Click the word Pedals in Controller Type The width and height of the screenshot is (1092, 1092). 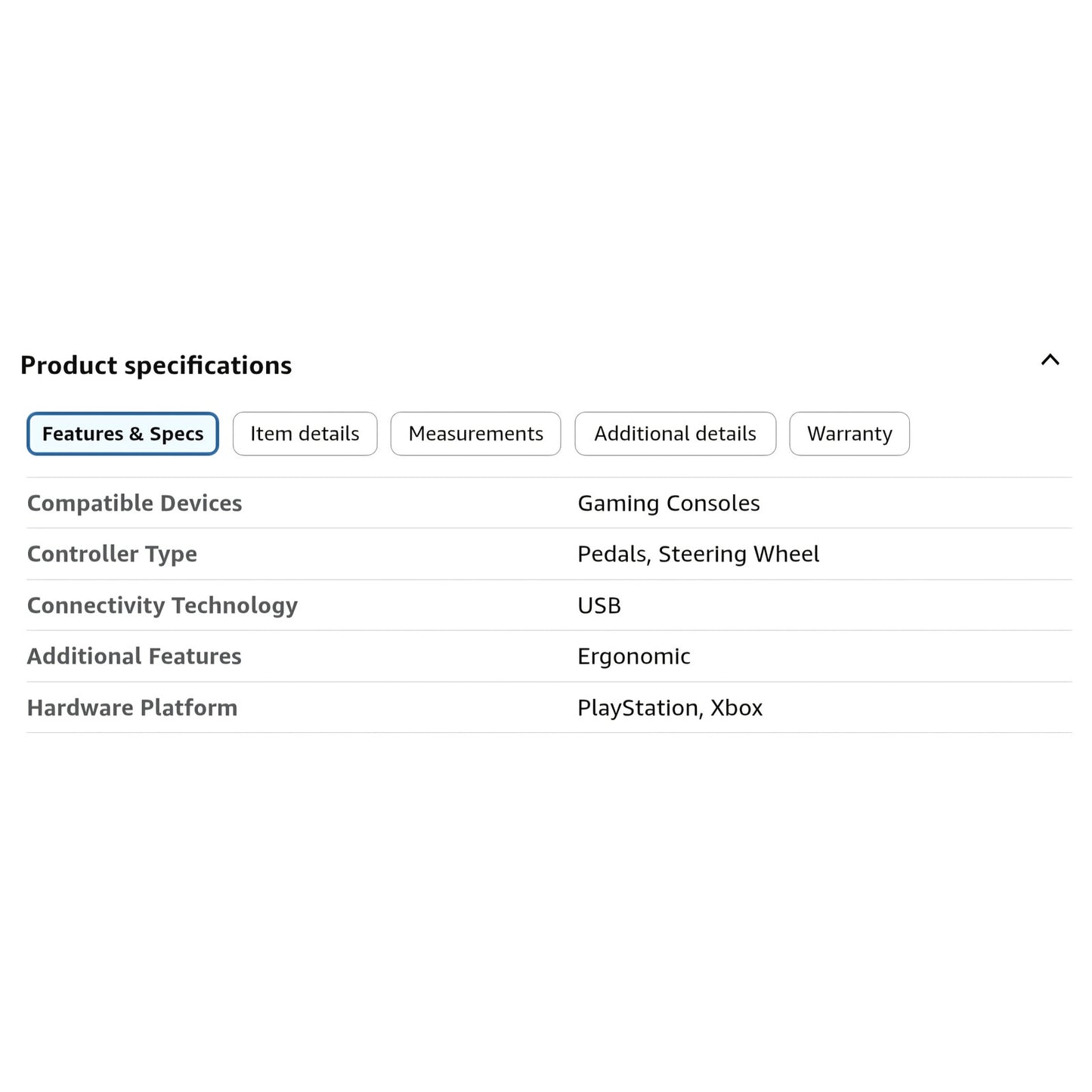(612, 554)
